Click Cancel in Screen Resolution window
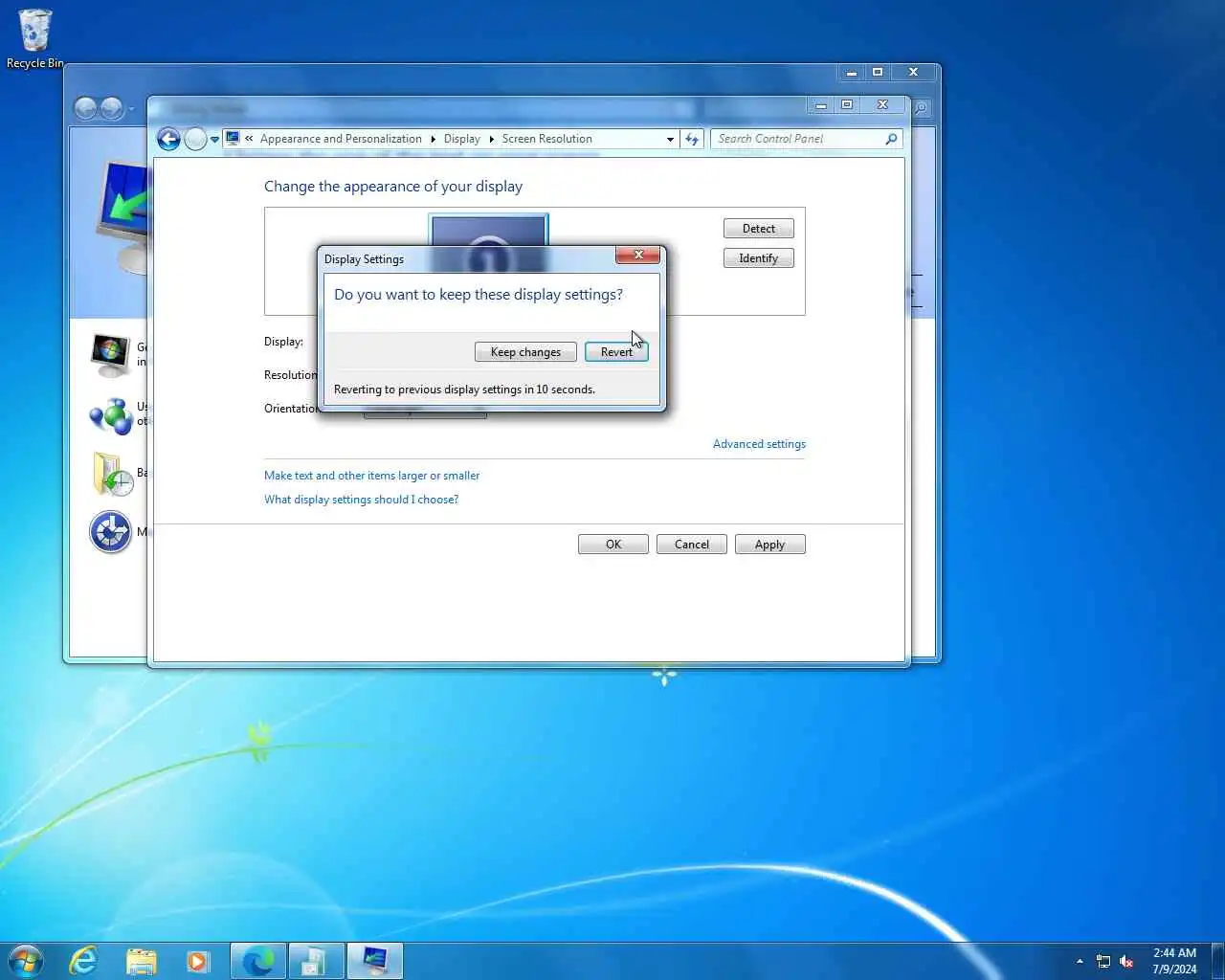This screenshot has width=1225, height=980. (x=692, y=545)
